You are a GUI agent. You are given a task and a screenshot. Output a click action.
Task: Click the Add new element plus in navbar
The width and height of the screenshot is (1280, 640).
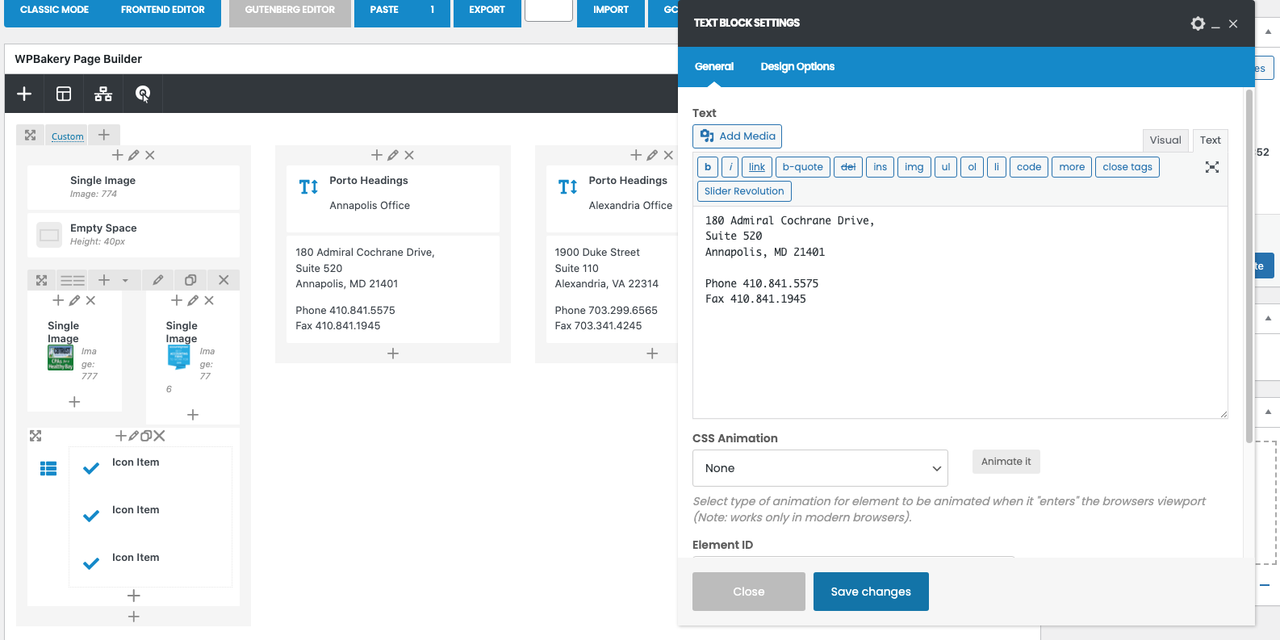pyautogui.click(x=24, y=94)
